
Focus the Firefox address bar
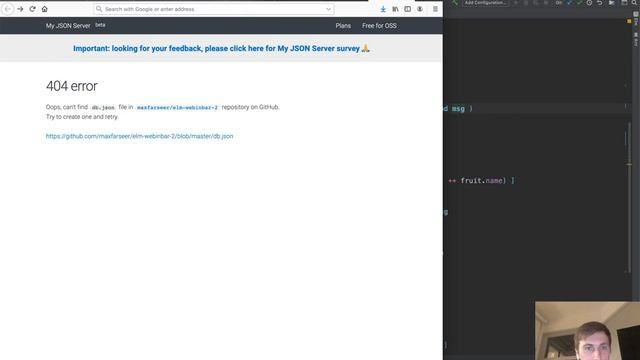tap(213, 9)
